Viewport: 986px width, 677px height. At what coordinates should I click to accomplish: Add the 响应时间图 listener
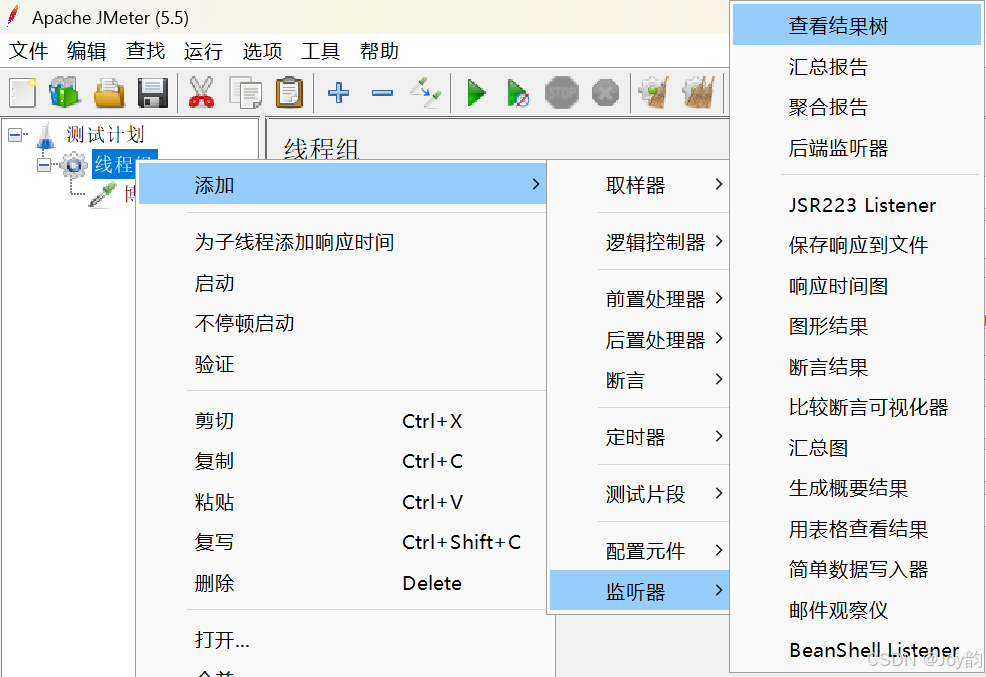[857, 286]
